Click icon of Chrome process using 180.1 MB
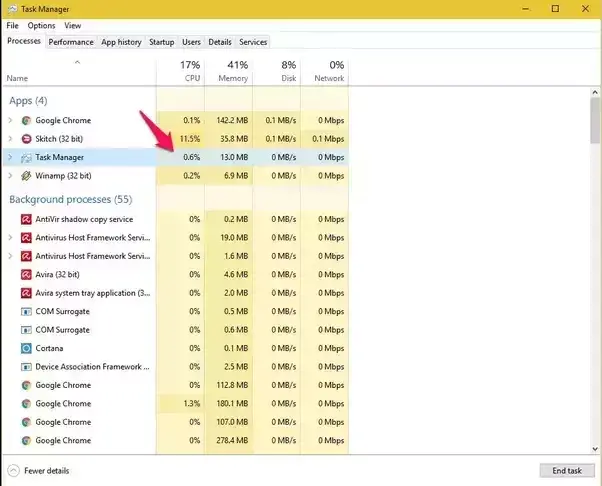This screenshot has width=602, height=486. [x=26, y=403]
